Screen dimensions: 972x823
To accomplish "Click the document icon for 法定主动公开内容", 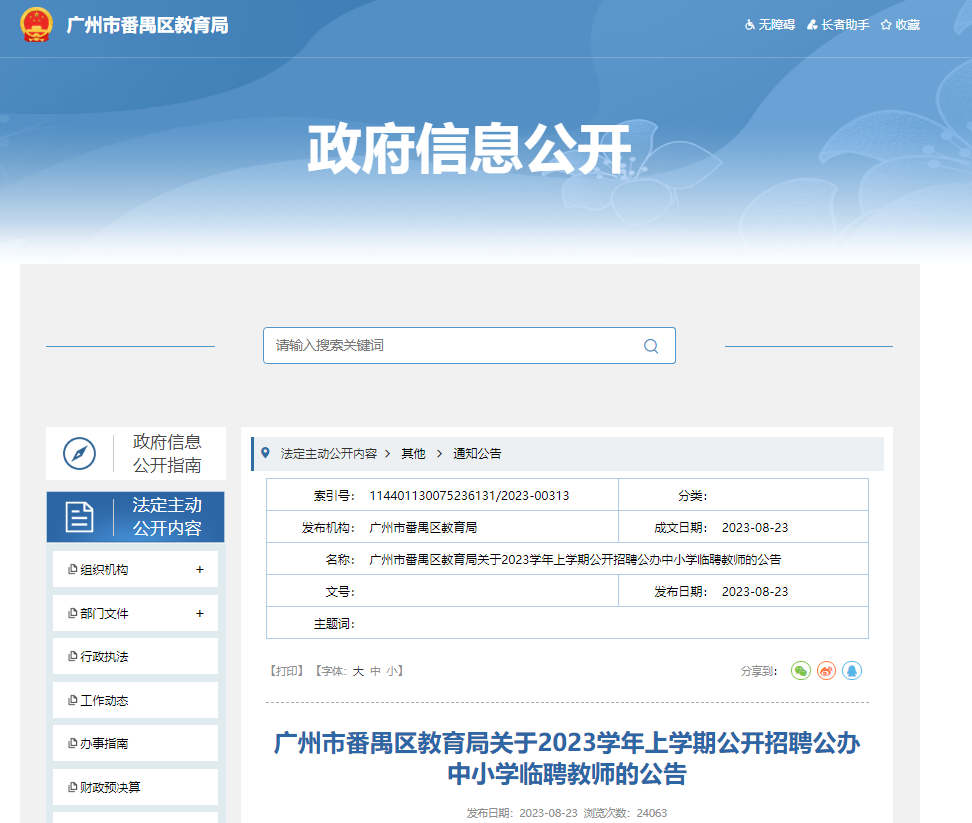I will click(x=80, y=517).
